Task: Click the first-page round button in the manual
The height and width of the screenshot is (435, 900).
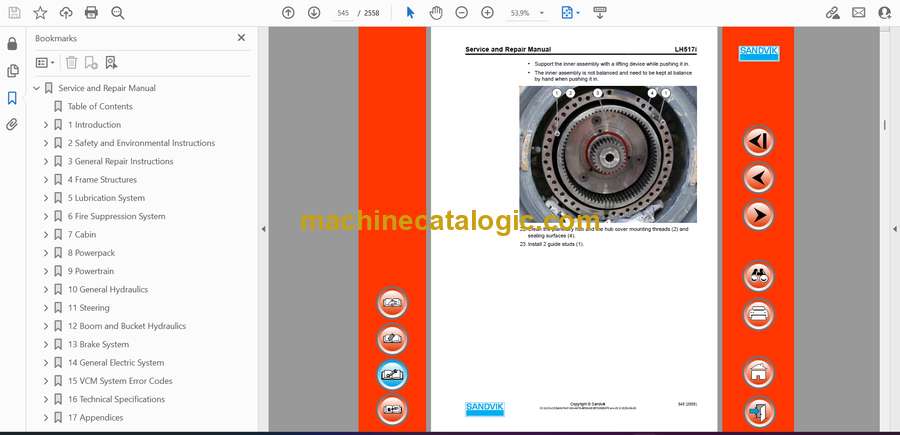Action: pos(758,141)
